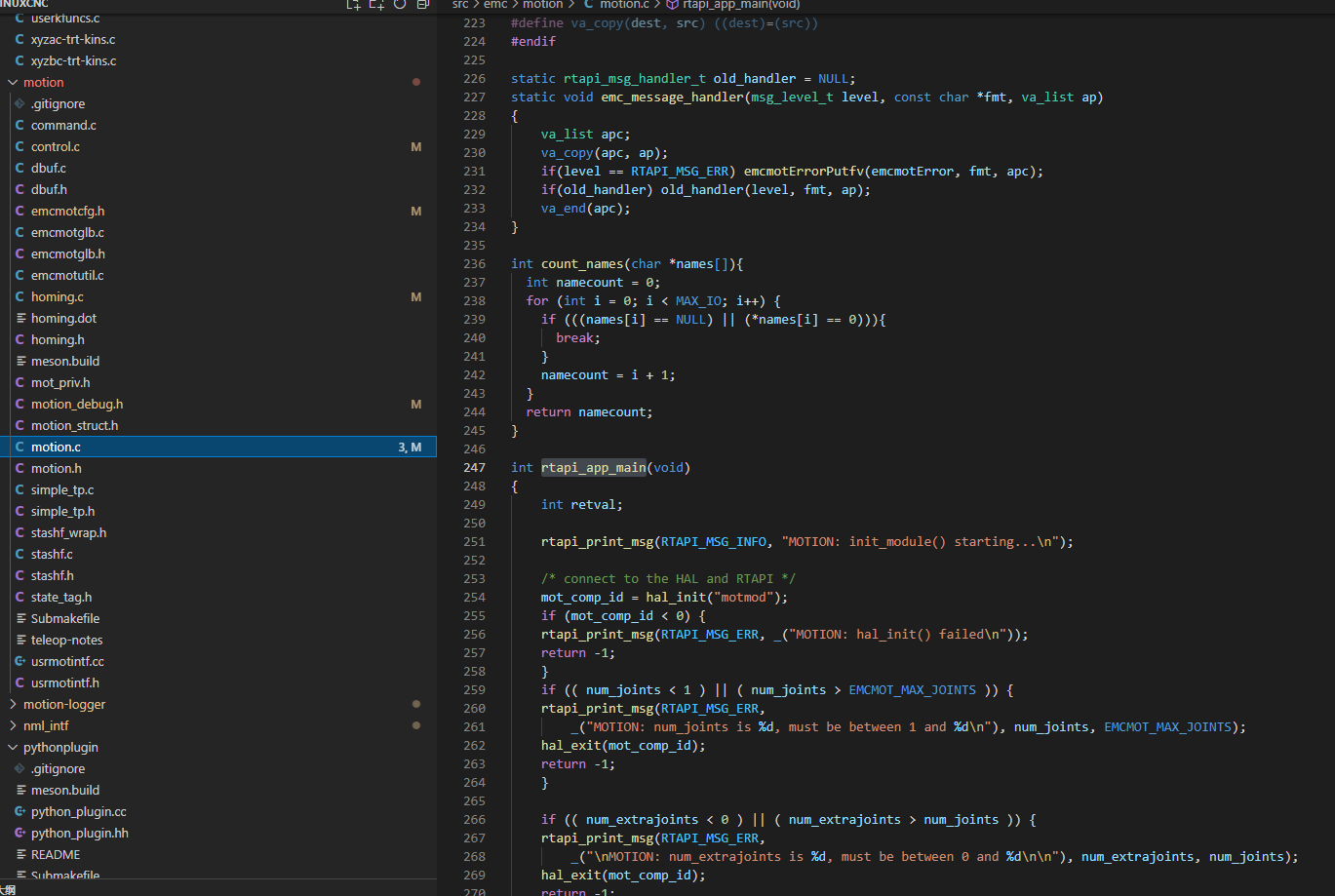Open state_tag.h header
The width and height of the screenshot is (1335, 896).
(x=218, y=597)
